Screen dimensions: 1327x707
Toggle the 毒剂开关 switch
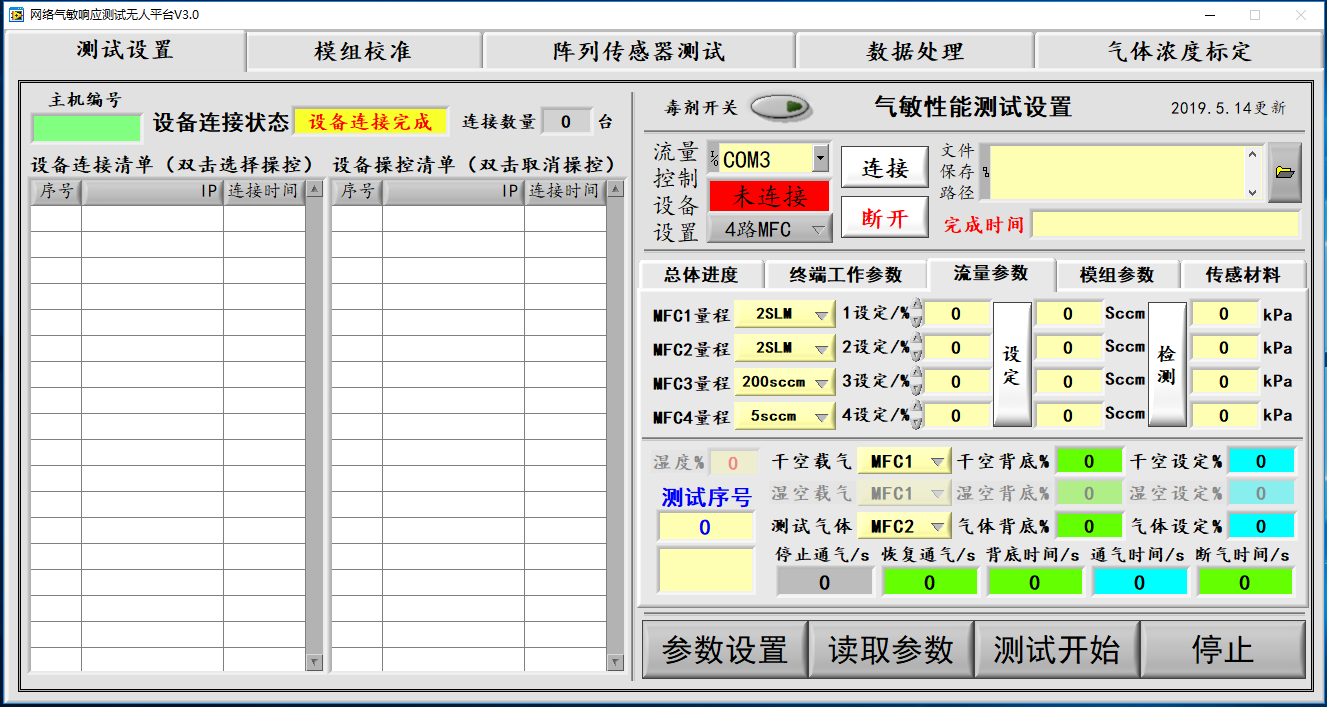(x=780, y=106)
